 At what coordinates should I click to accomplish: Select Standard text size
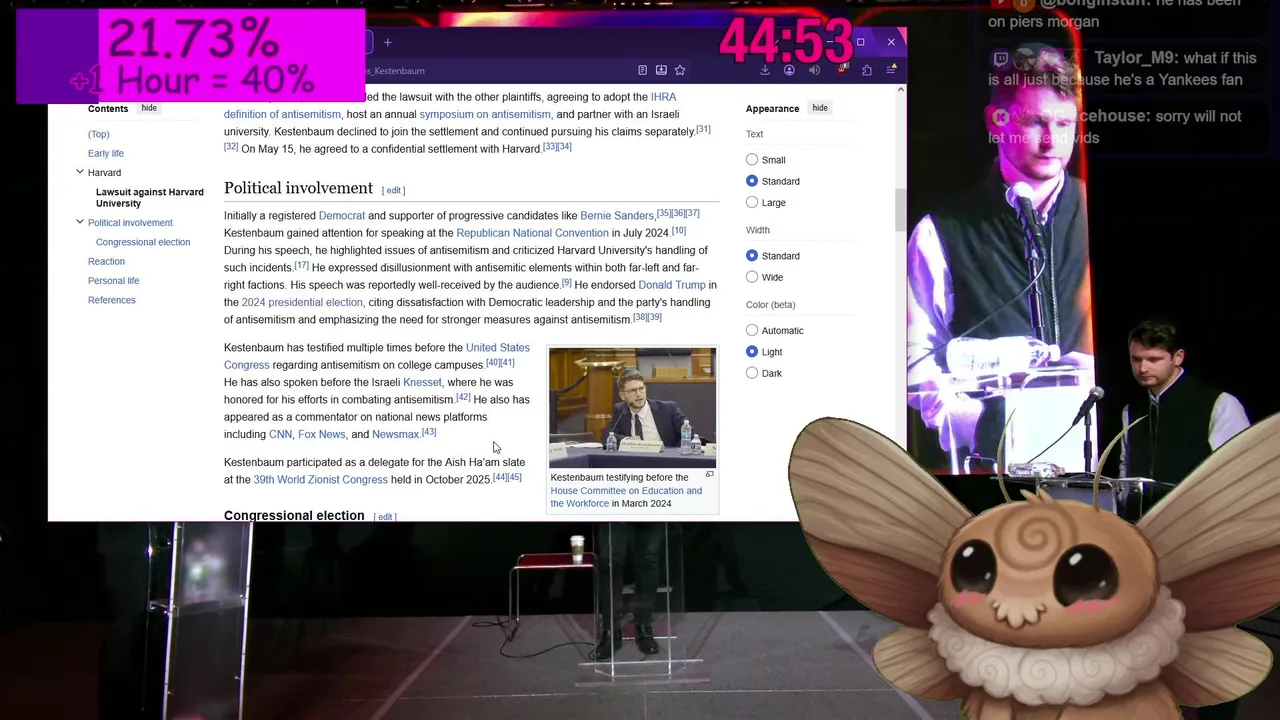752,181
